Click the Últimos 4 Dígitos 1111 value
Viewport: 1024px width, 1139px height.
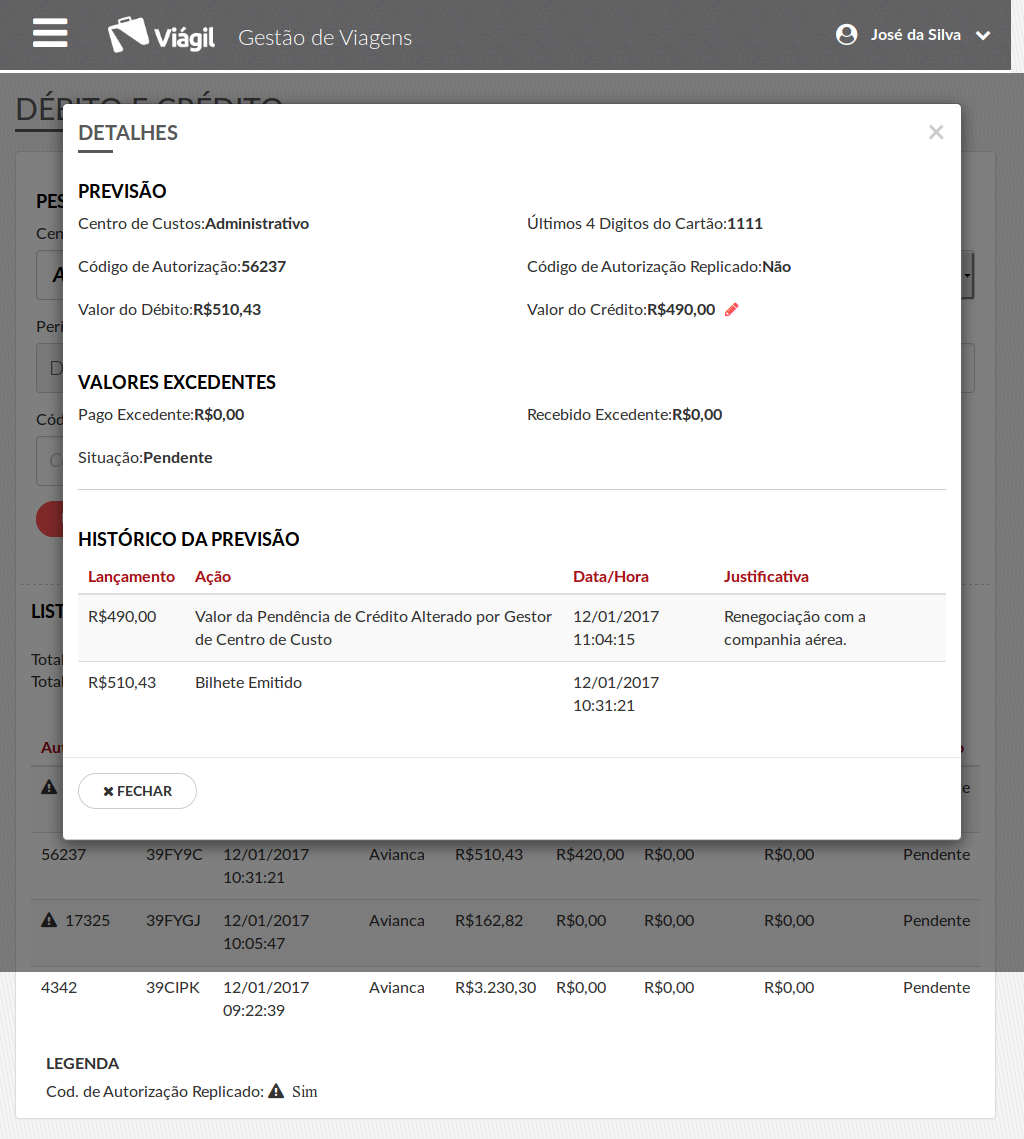pyautogui.click(x=745, y=224)
